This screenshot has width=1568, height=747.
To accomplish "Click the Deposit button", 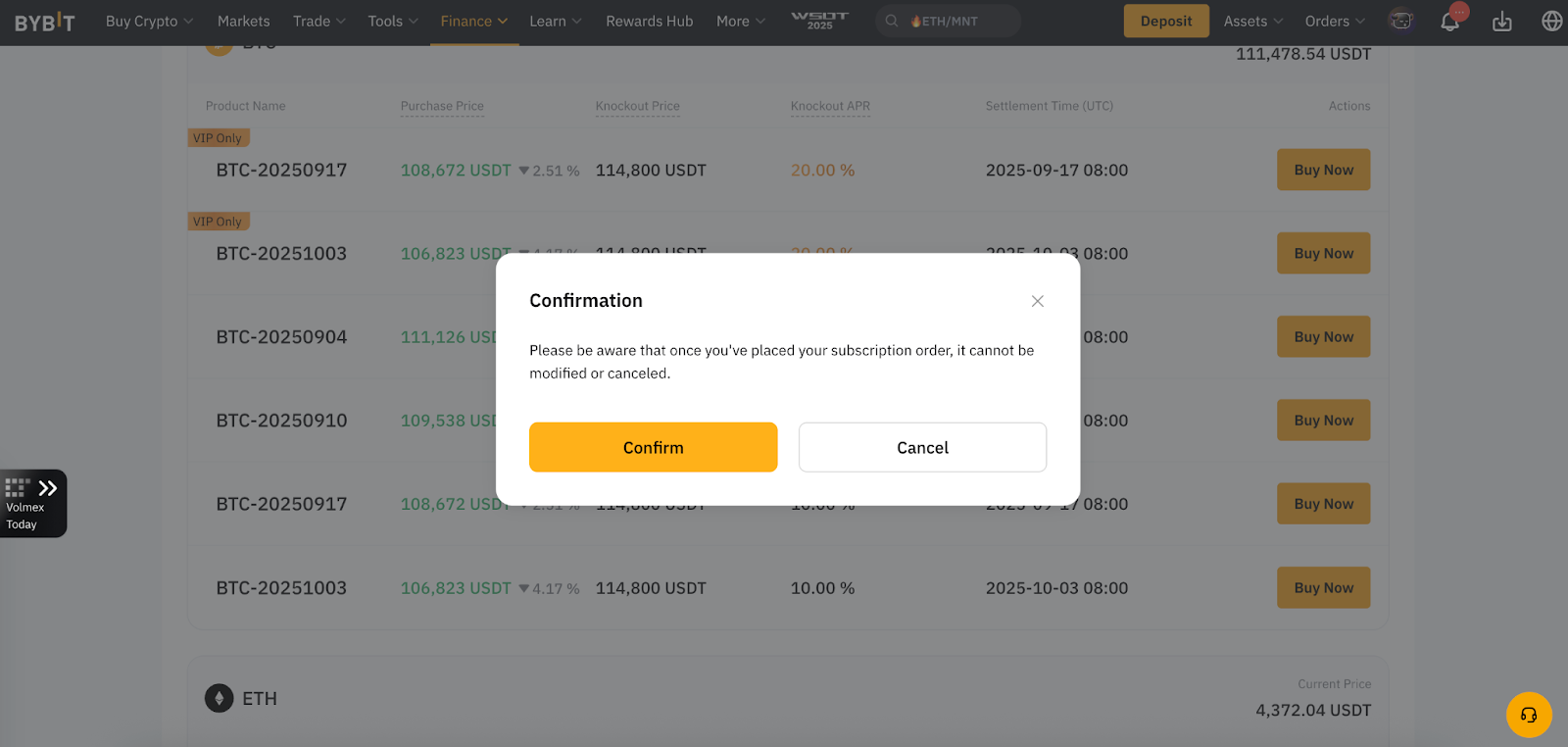I will coord(1166,20).
